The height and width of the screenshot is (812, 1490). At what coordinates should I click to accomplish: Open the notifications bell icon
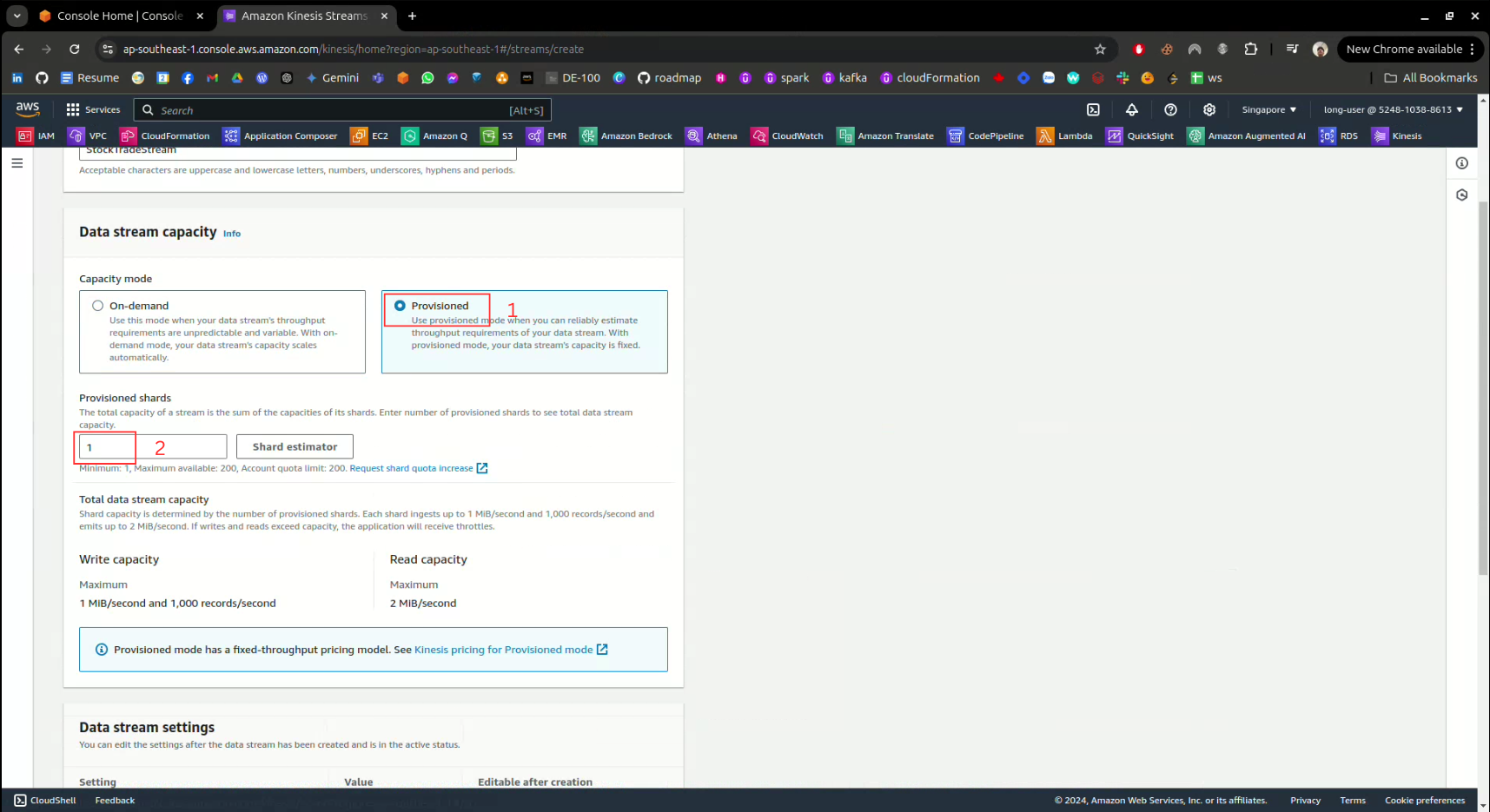1131,110
